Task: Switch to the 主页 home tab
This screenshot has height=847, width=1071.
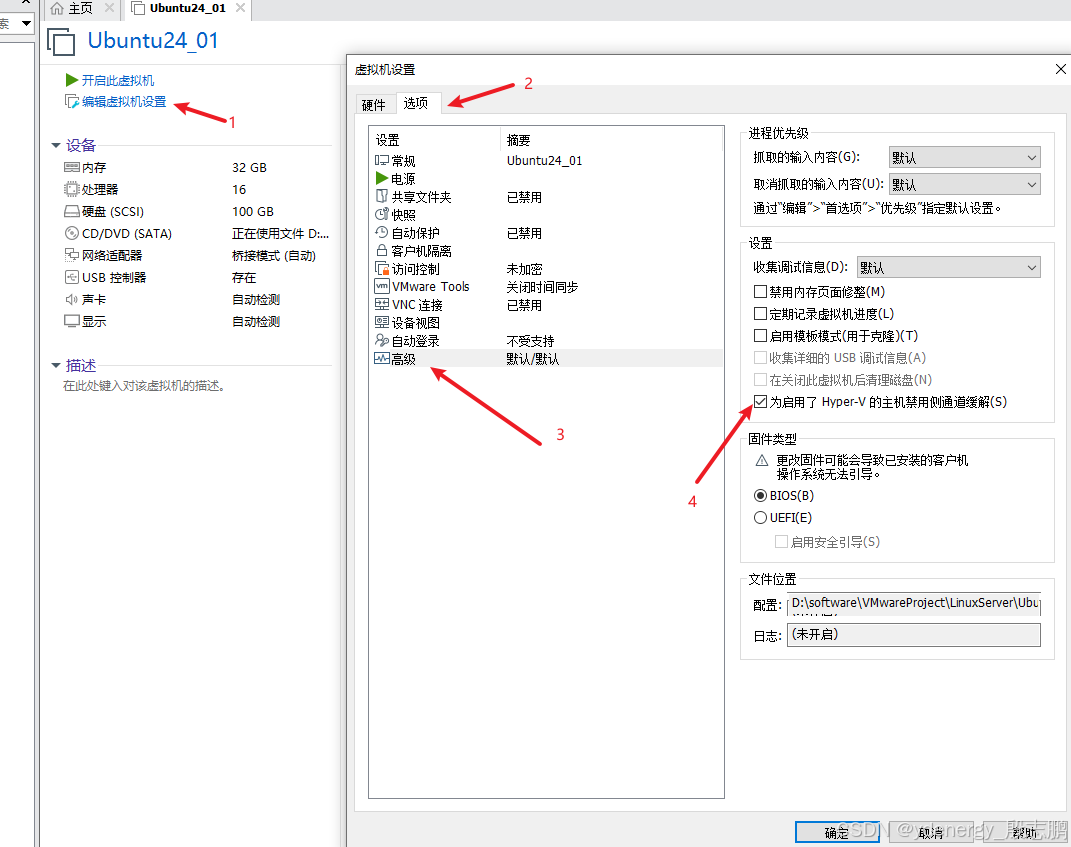Action: 80,8
